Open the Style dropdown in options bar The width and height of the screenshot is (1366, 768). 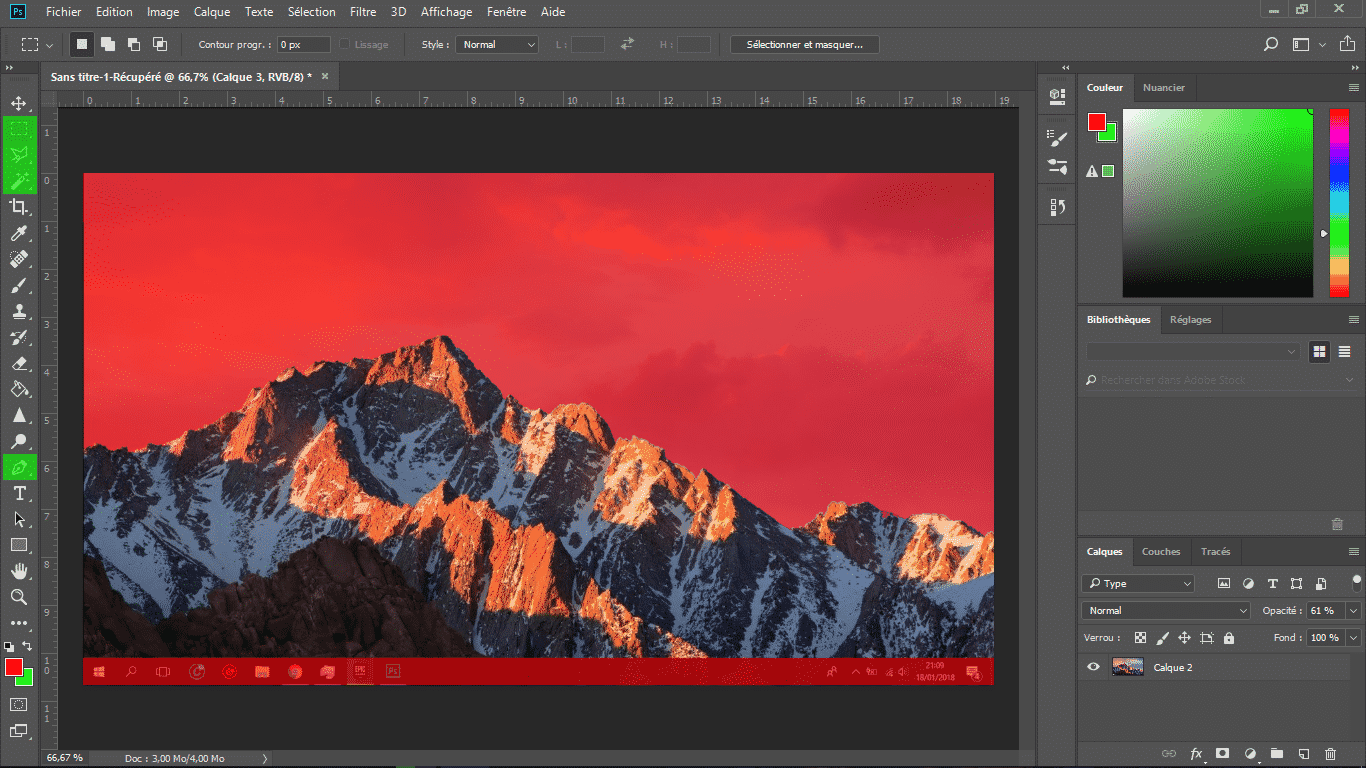coord(497,45)
